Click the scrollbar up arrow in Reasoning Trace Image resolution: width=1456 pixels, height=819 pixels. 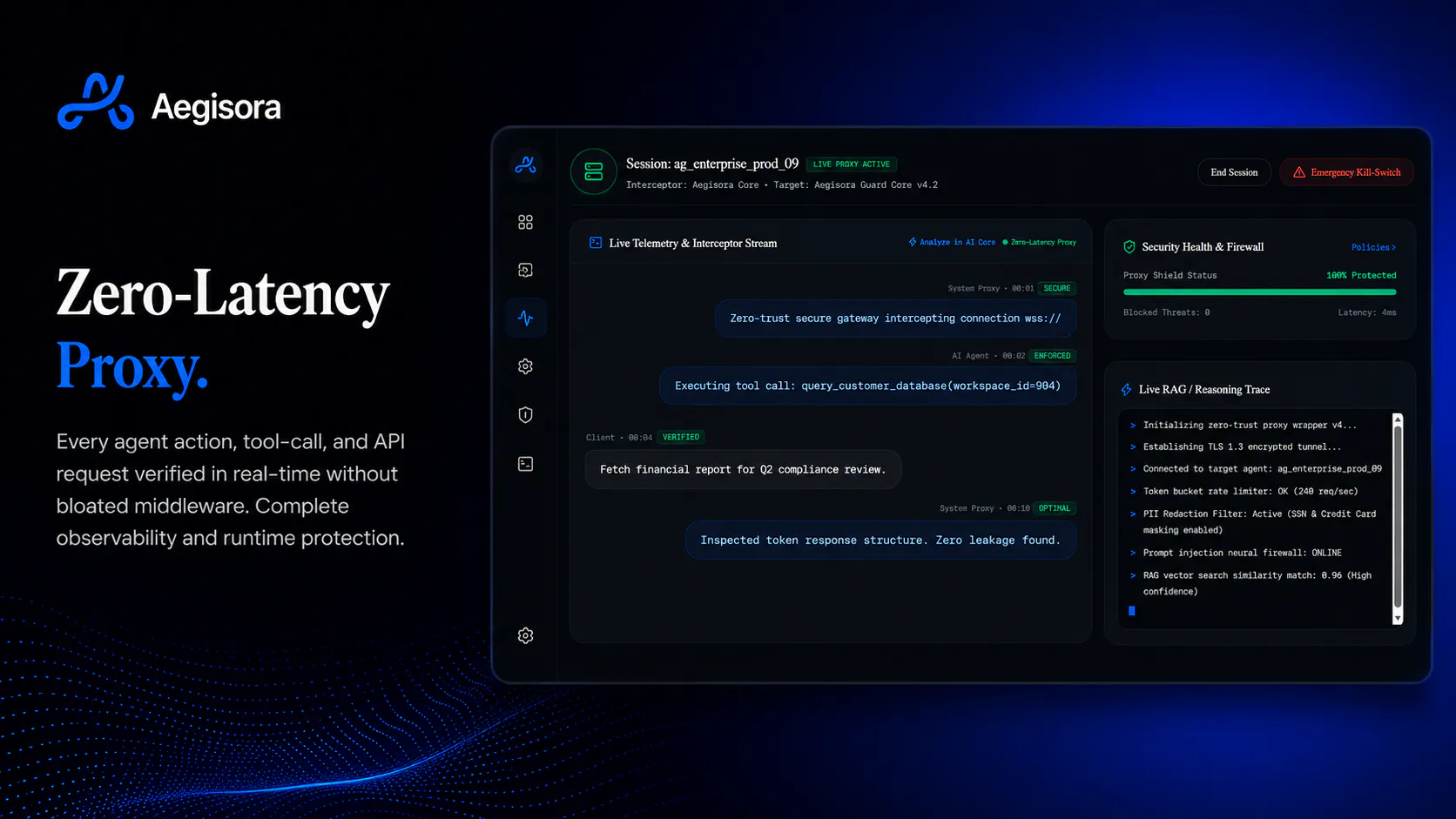[x=1398, y=420]
